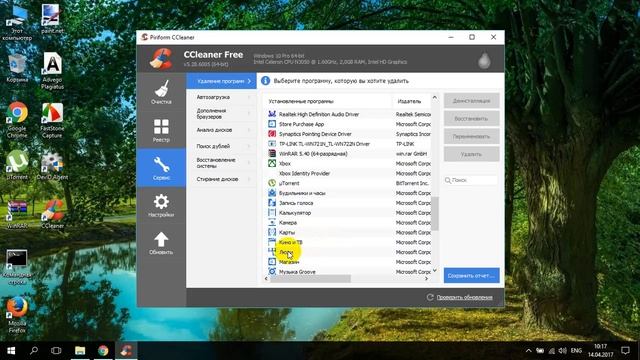Switch to Стирание дисков tab
The width and height of the screenshot is (640, 360).
(x=222, y=179)
